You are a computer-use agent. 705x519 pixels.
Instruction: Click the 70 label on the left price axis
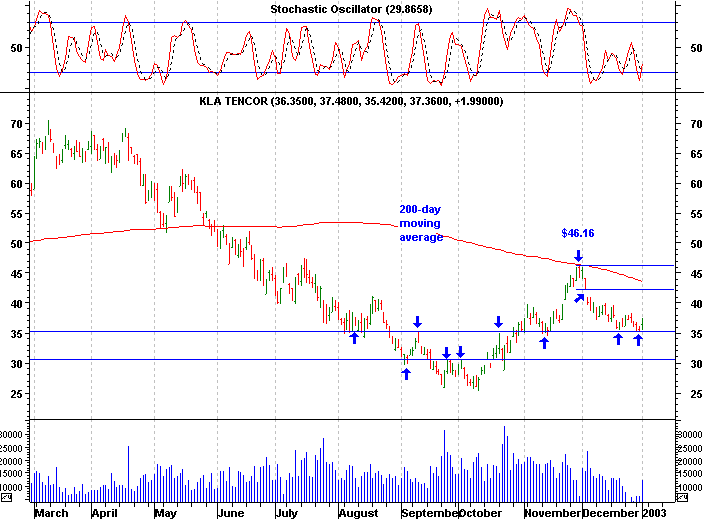[16, 124]
